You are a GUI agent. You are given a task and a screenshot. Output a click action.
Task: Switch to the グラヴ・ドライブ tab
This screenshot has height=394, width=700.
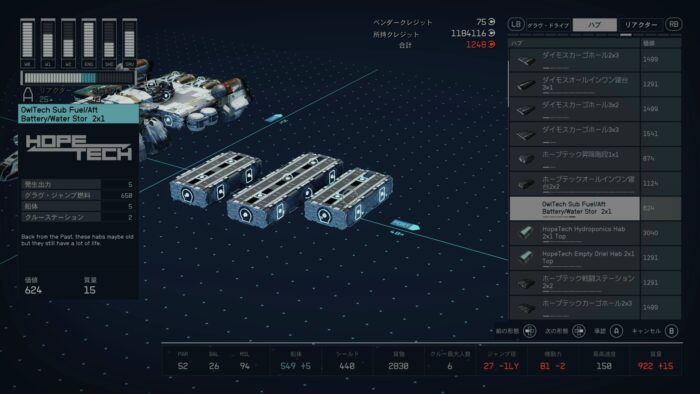[548, 25]
